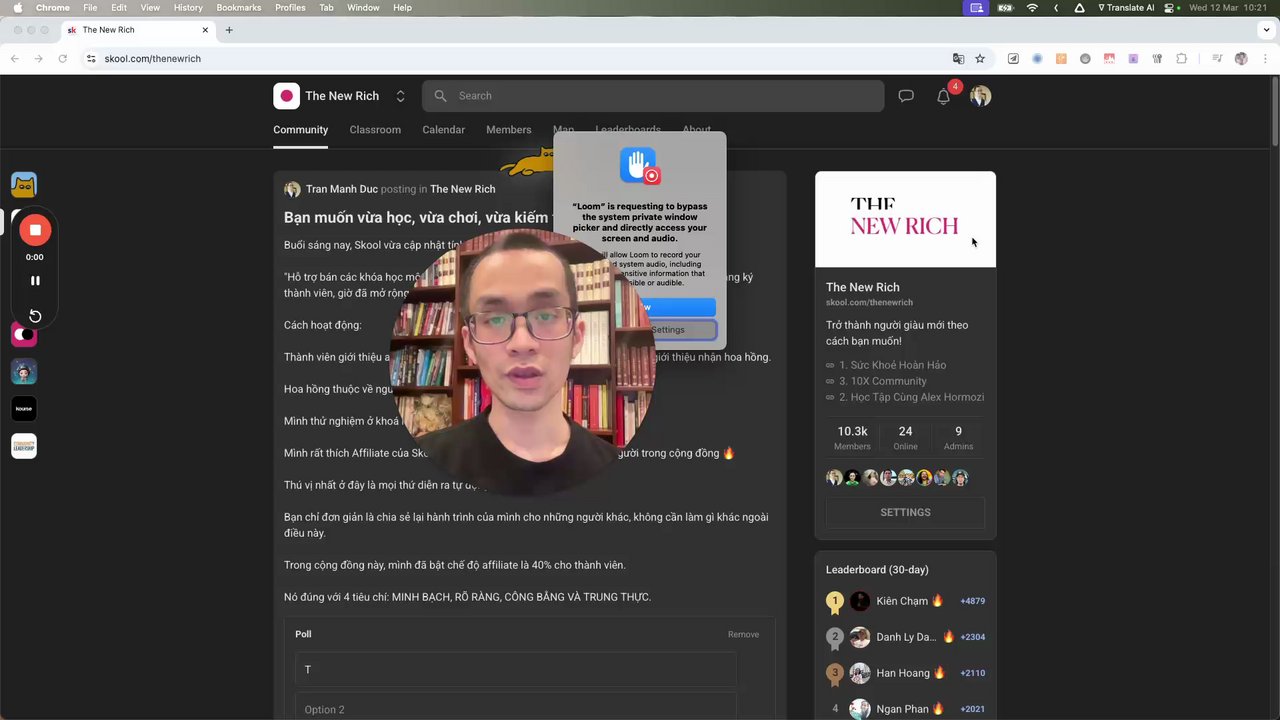Click The New Rich category link in post
Image resolution: width=1280 pixels, height=720 pixels.
tap(462, 189)
